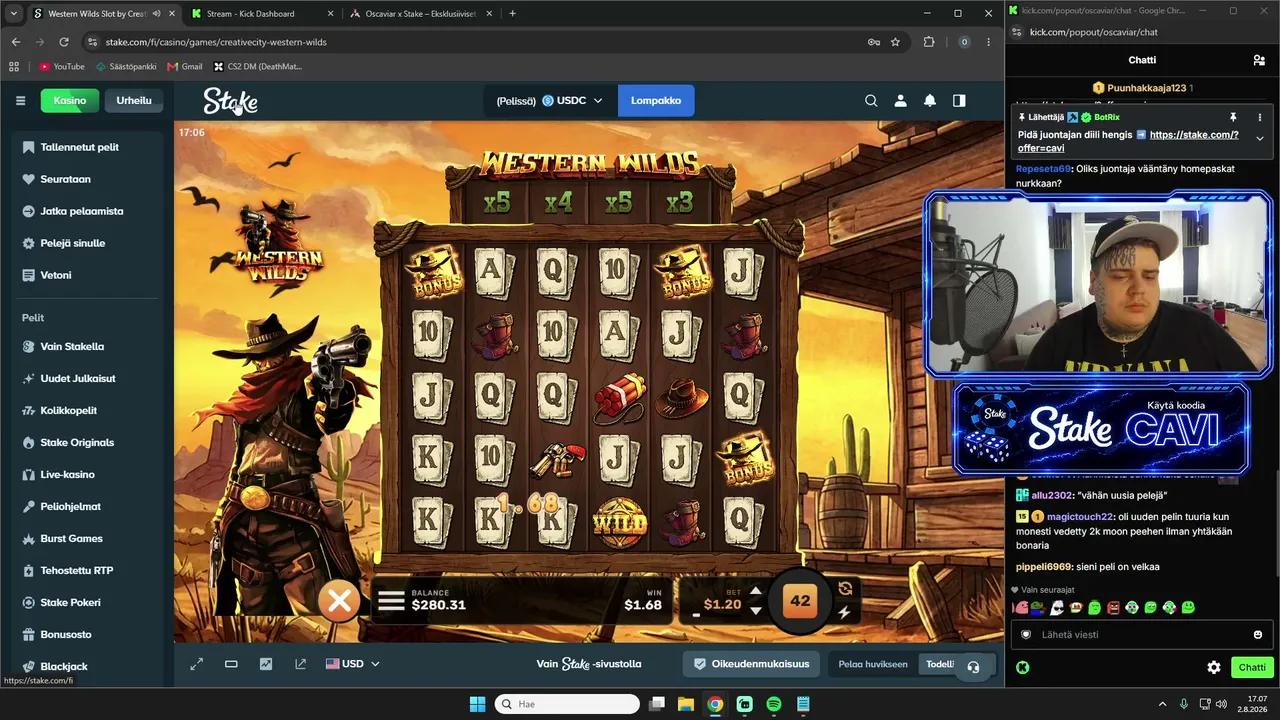Screen dimensions: 1280x720
Task: Toggle the Stake side panel icon
Action: (x=959, y=100)
